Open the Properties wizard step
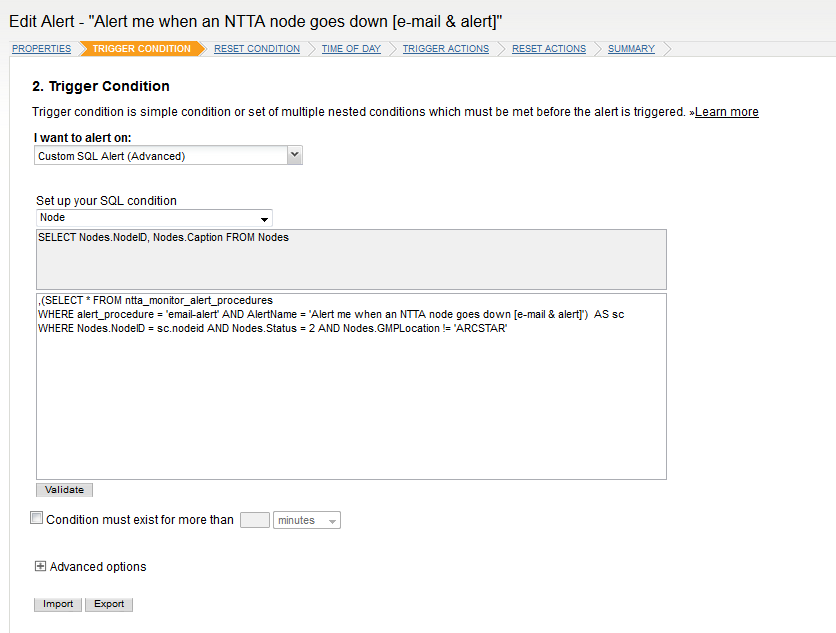 coord(41,49)
